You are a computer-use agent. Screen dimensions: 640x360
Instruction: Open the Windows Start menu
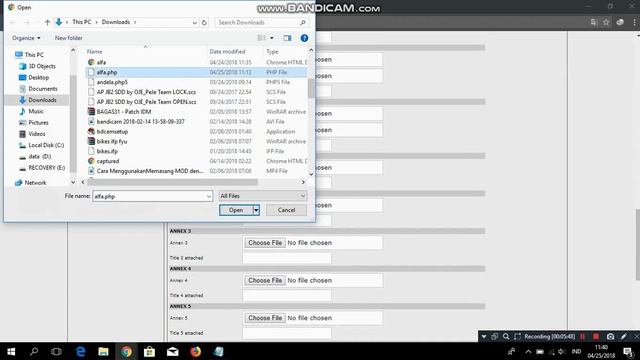point(11,351)
